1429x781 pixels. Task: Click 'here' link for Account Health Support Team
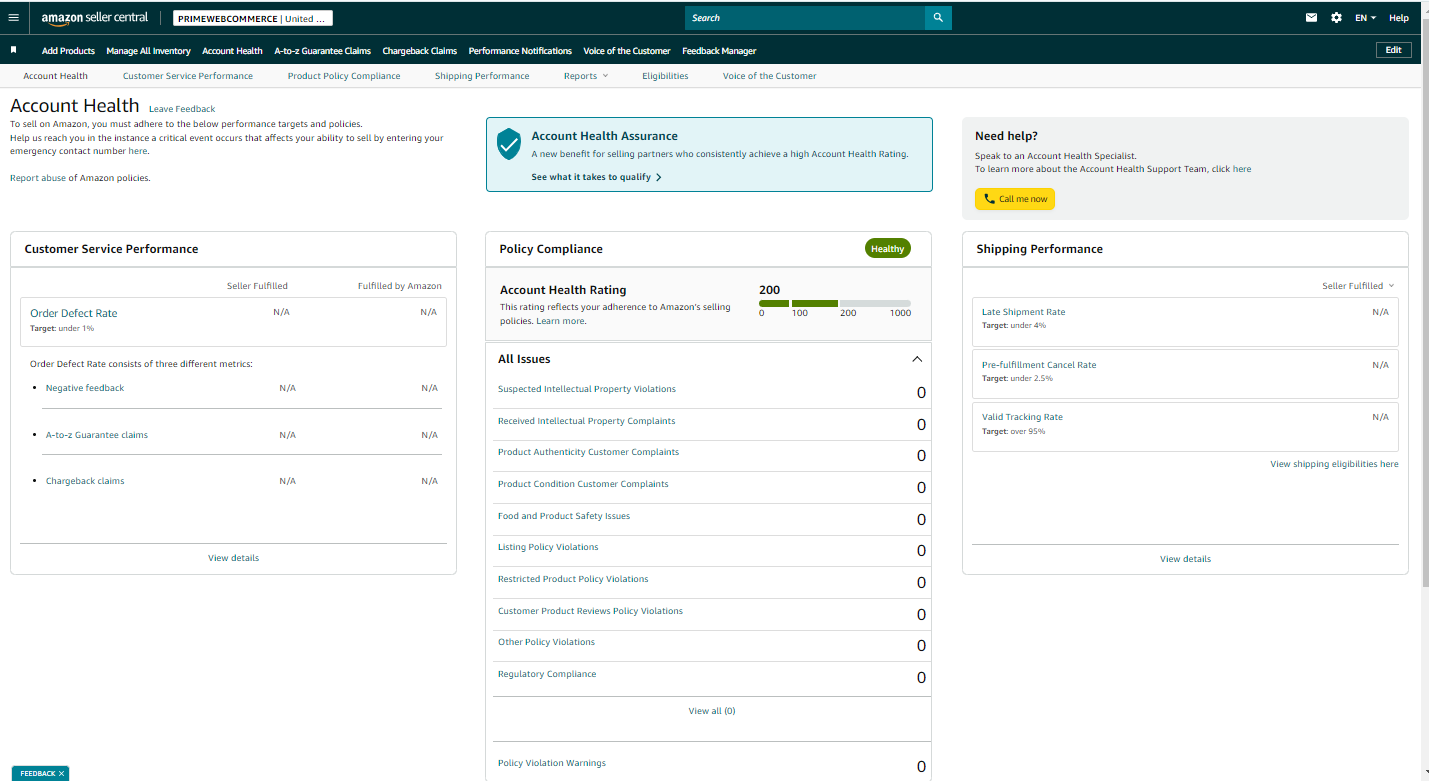pos(1242,169)
